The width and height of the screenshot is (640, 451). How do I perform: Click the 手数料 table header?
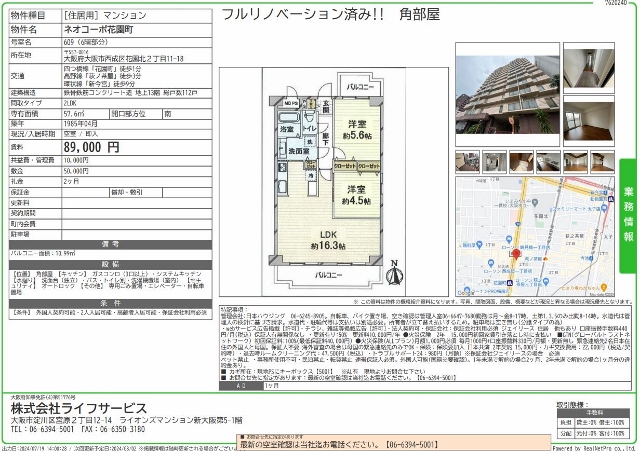(x=594, y=413)
